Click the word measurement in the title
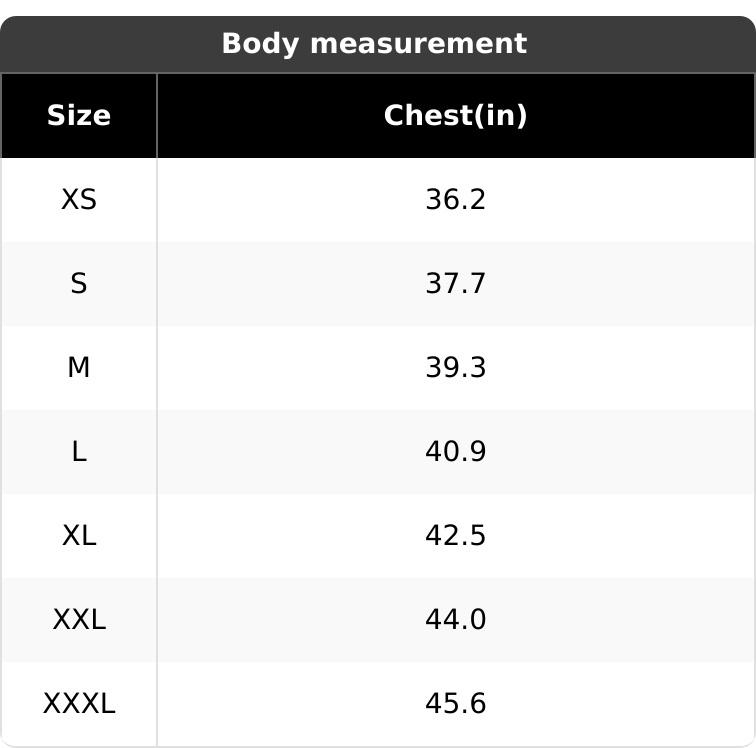The width and height of the screenshot is (756, 748). pyautogui.click(x=418, y=44)
